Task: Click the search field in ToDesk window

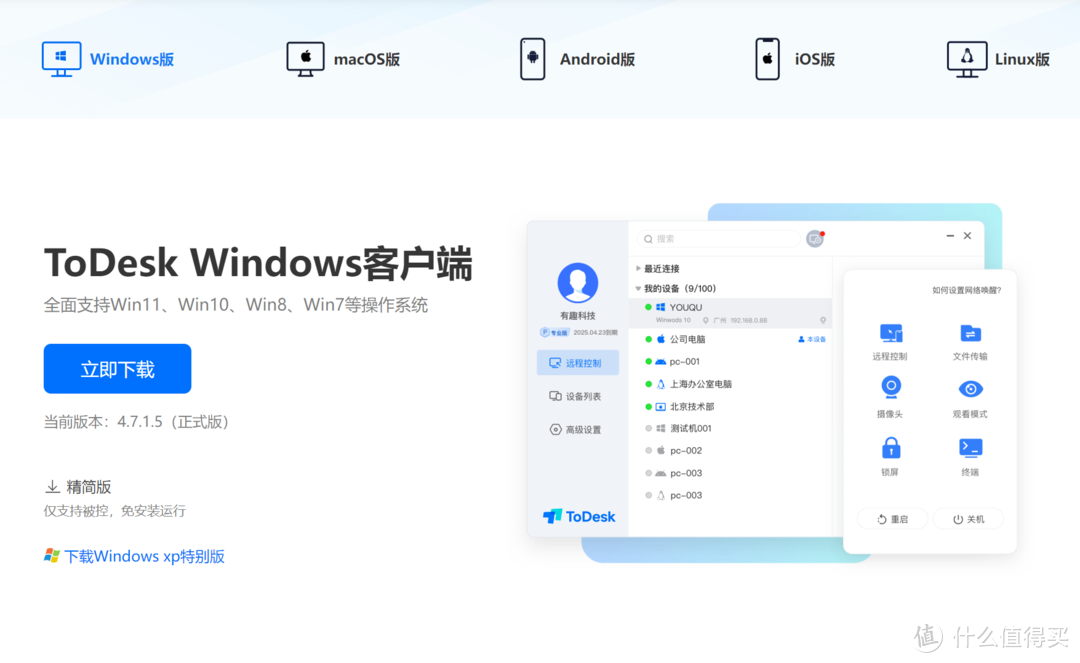Action: tap(718, 239)
